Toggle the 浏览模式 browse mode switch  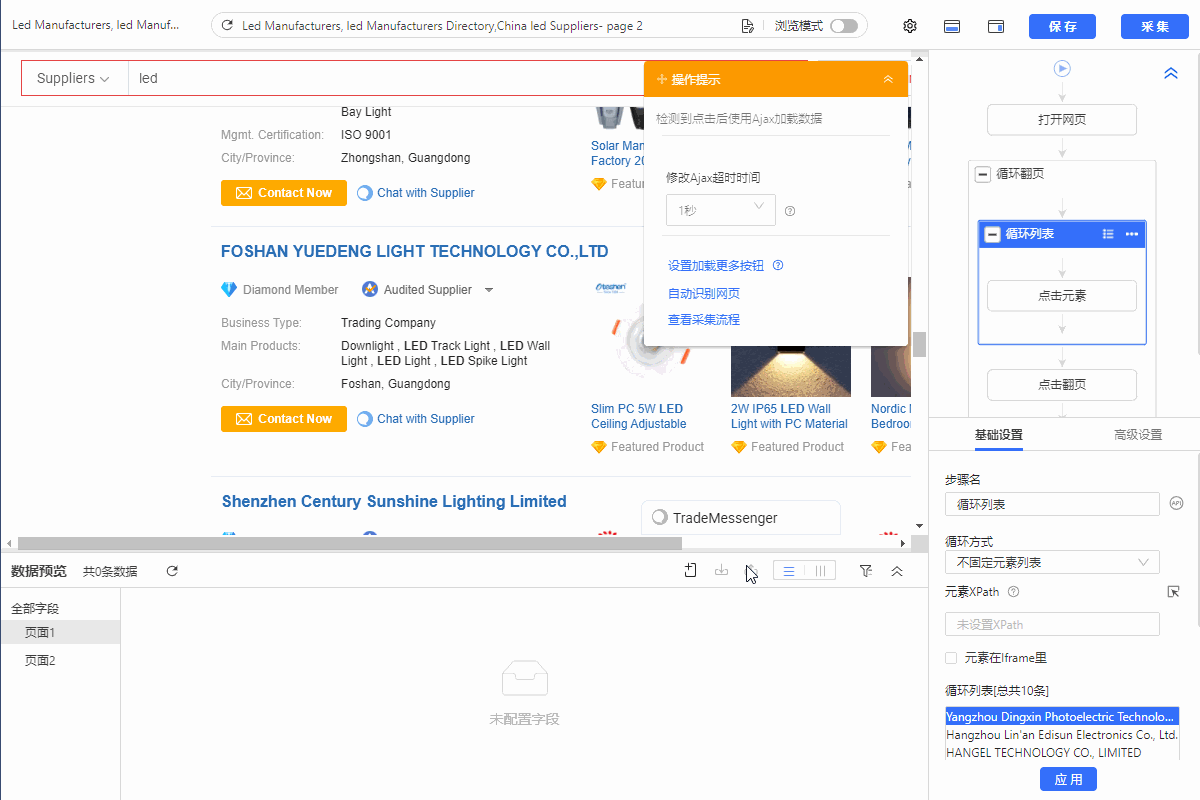tap(843, 26)
